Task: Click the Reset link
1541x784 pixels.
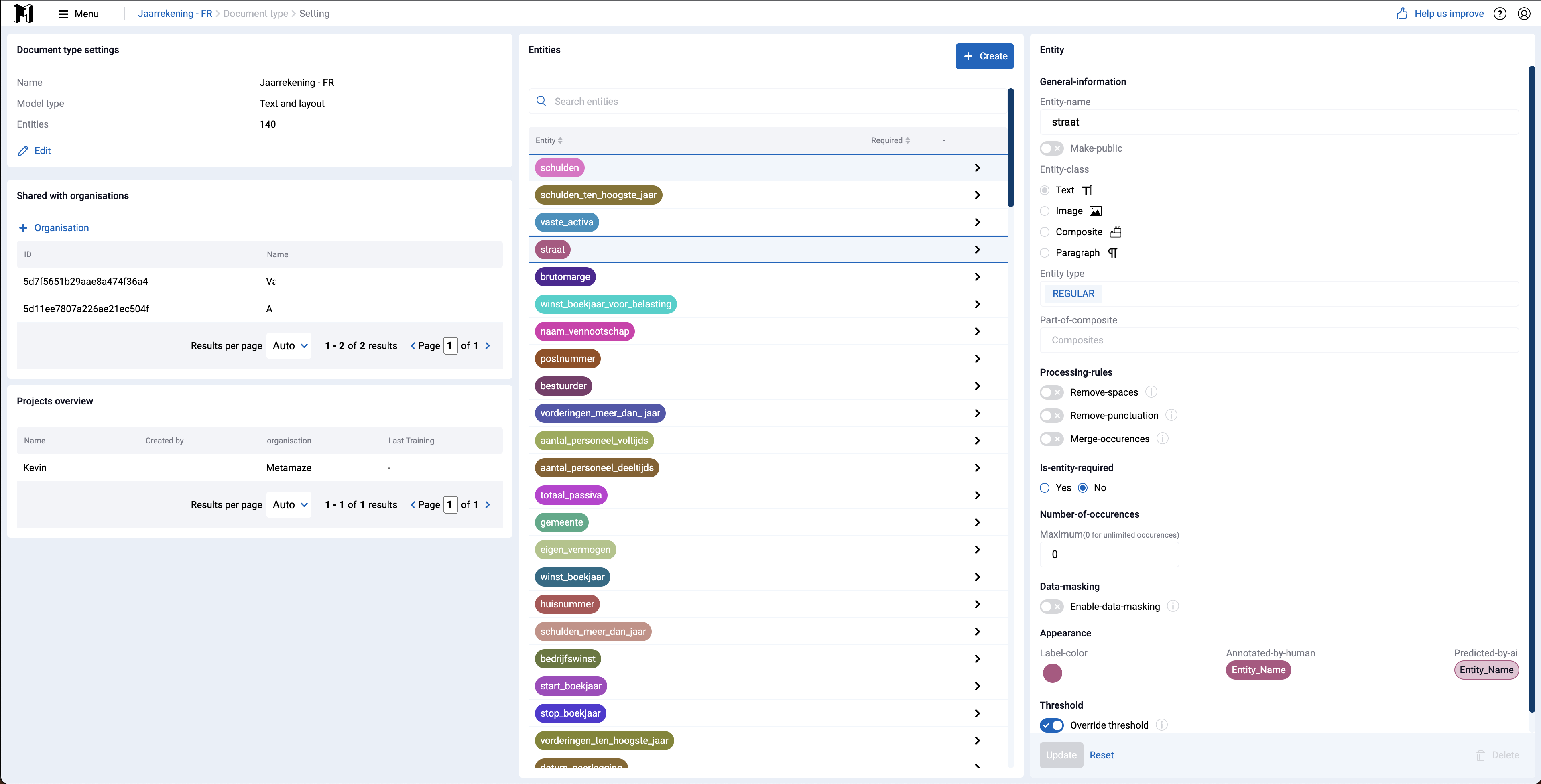Action: click(1101, 755)
